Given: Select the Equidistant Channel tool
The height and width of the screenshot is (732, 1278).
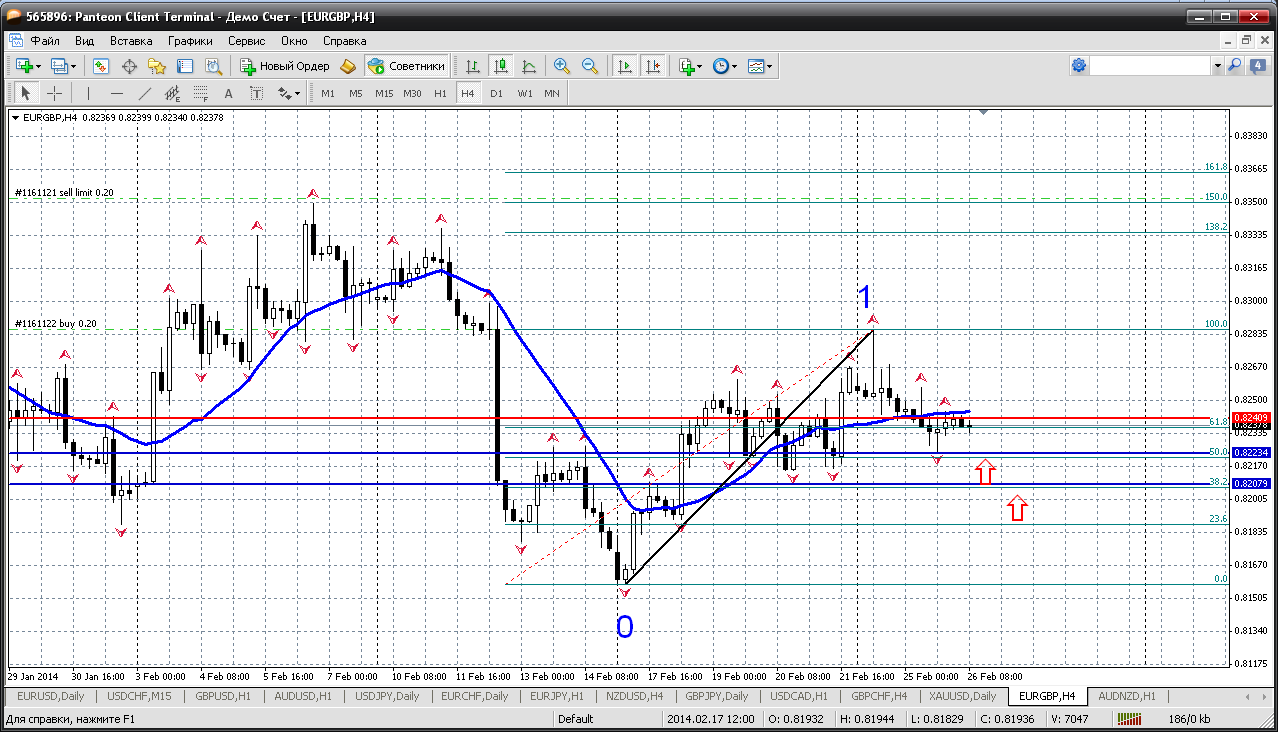Looking at the screenshot, I should point(172,93).
